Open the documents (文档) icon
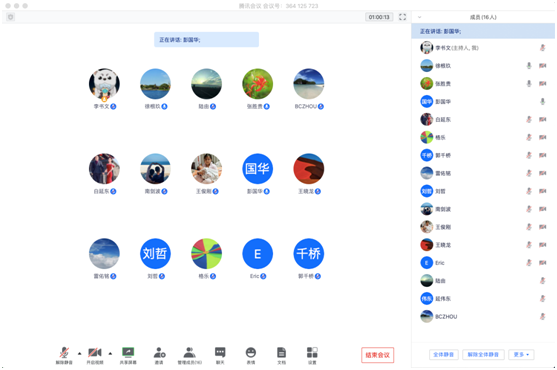The height and width of the screenshot is (370, 557). (x=281, y=355)
